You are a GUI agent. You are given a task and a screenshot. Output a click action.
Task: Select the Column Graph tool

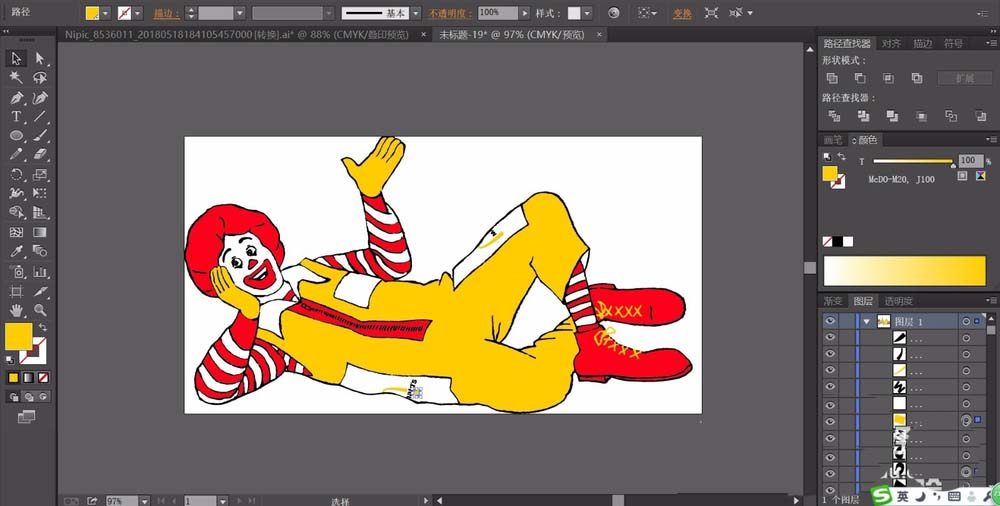(x=40, y=272)
